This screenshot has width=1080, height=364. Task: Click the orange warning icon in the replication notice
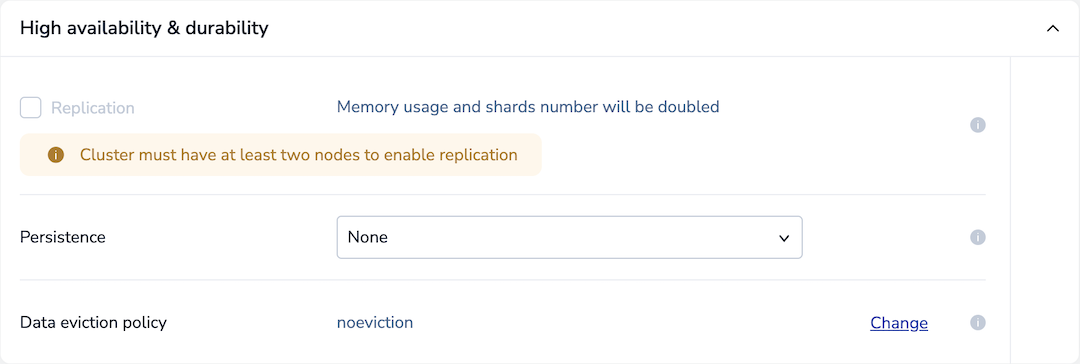click(x=56, y=154)
